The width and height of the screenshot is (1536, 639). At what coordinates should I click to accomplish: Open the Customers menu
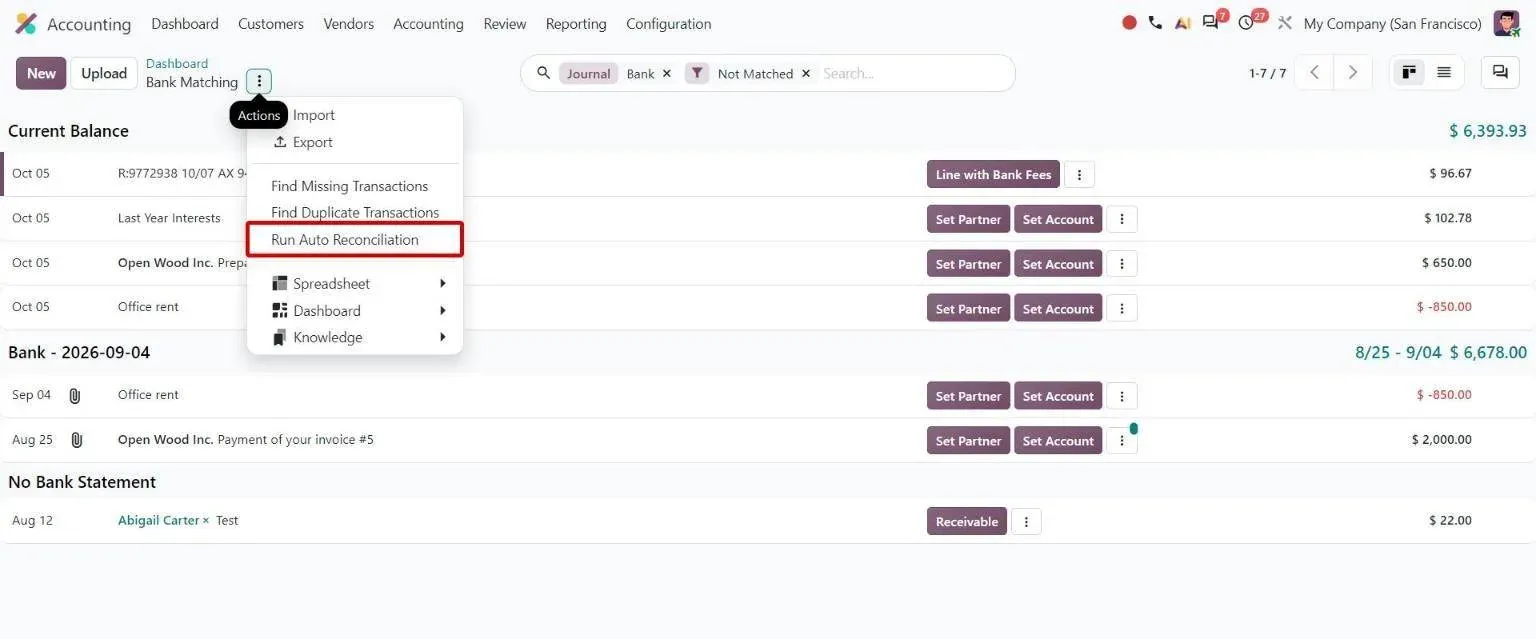271,23
